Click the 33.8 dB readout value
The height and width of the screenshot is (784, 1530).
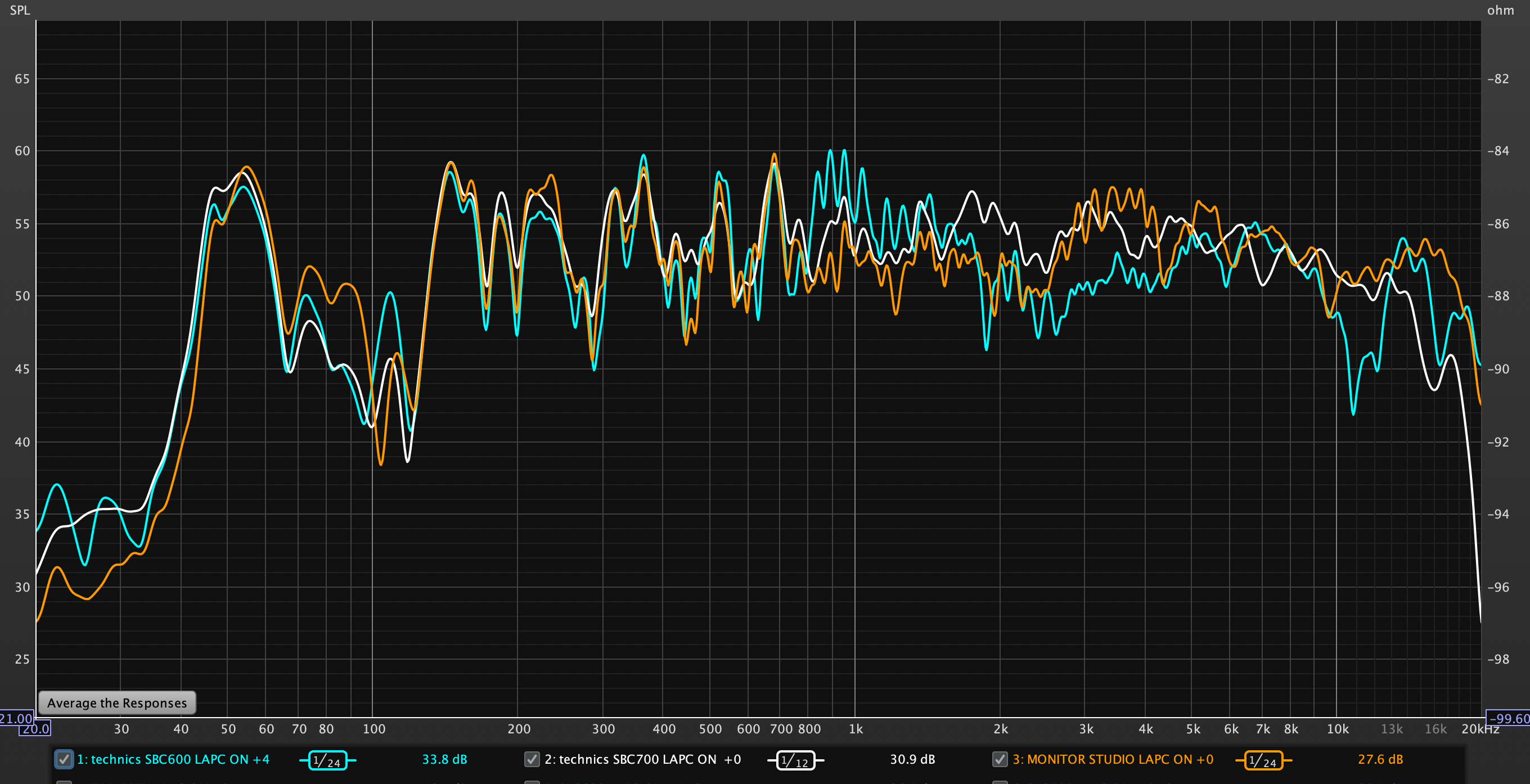pyautogui.click(x=444, y=759)
